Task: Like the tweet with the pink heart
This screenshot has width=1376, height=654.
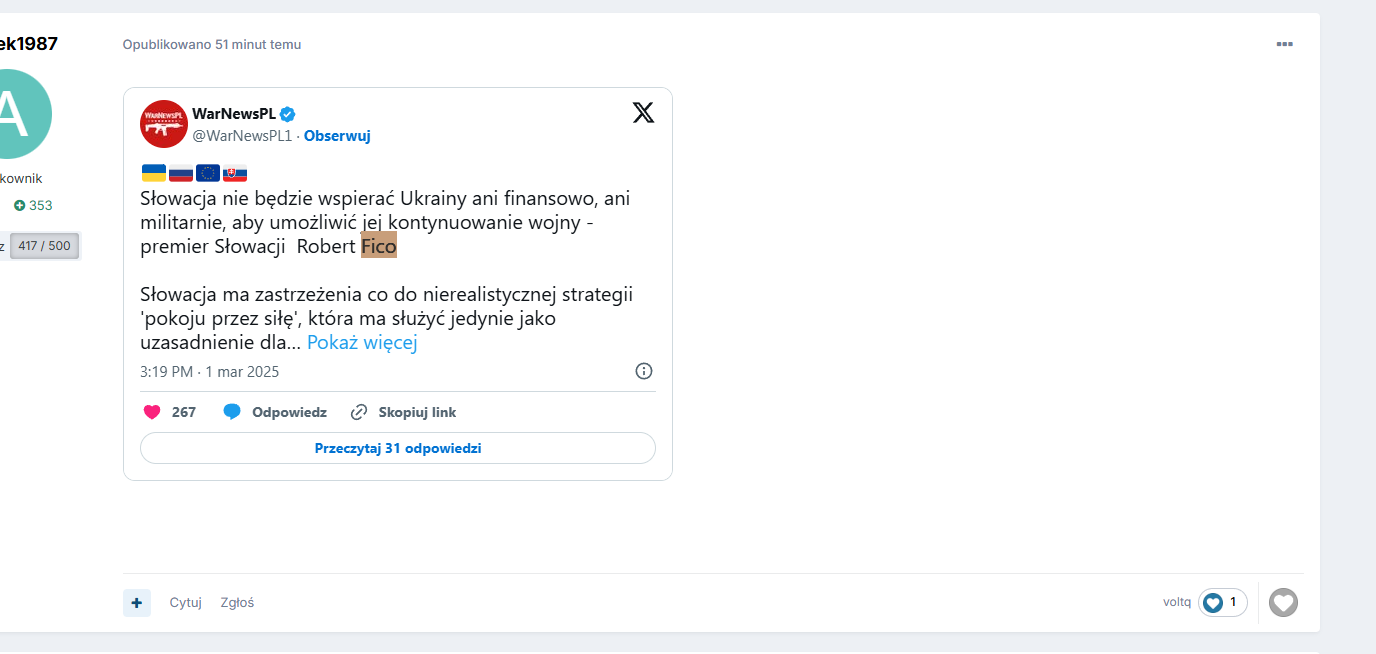Action: click(152, 412)
